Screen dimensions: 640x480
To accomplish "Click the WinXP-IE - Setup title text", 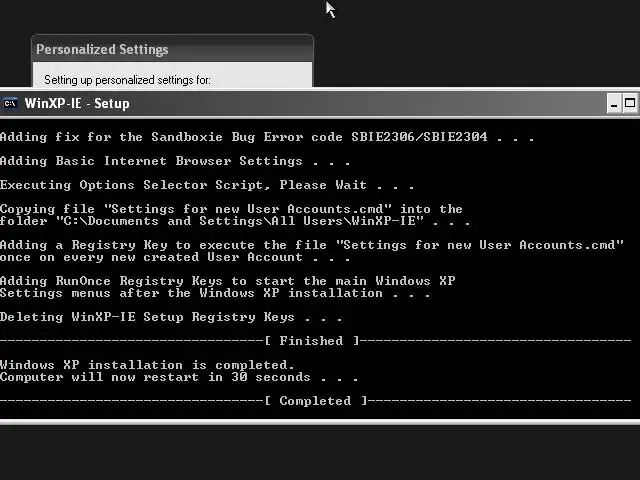I will click(x=77, y=104).
